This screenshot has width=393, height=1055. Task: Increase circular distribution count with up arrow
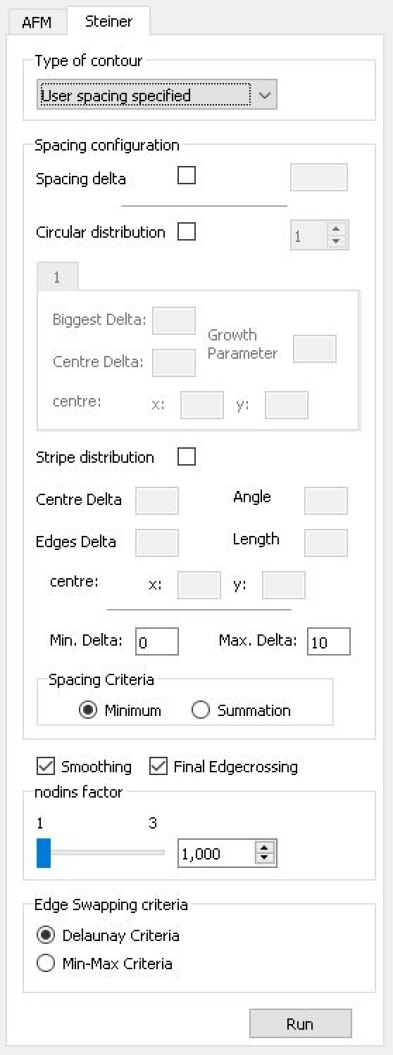click(x=336, y=229)
